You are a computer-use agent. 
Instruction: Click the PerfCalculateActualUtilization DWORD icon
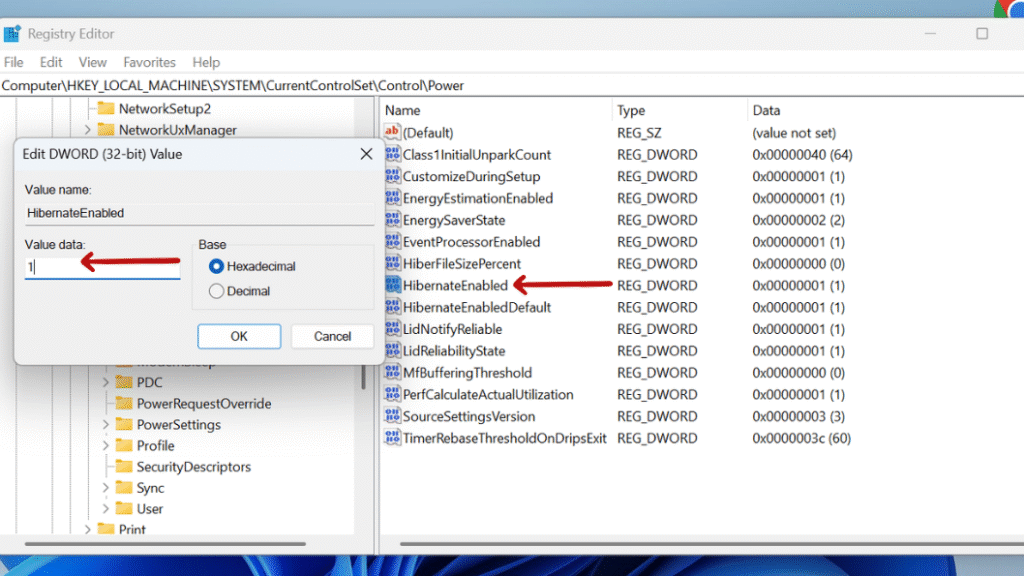[x=392, y=394]
